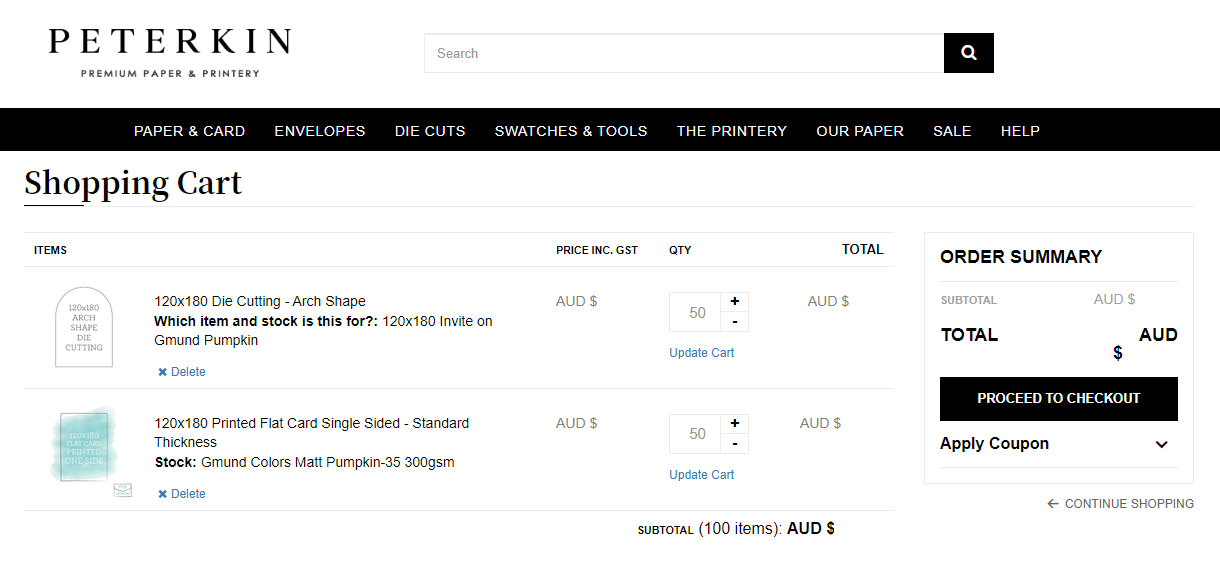Increase Arch Shape die cutting quantity
The height and width of the screenshot is (572, 1220).
(x=735, y=302)
